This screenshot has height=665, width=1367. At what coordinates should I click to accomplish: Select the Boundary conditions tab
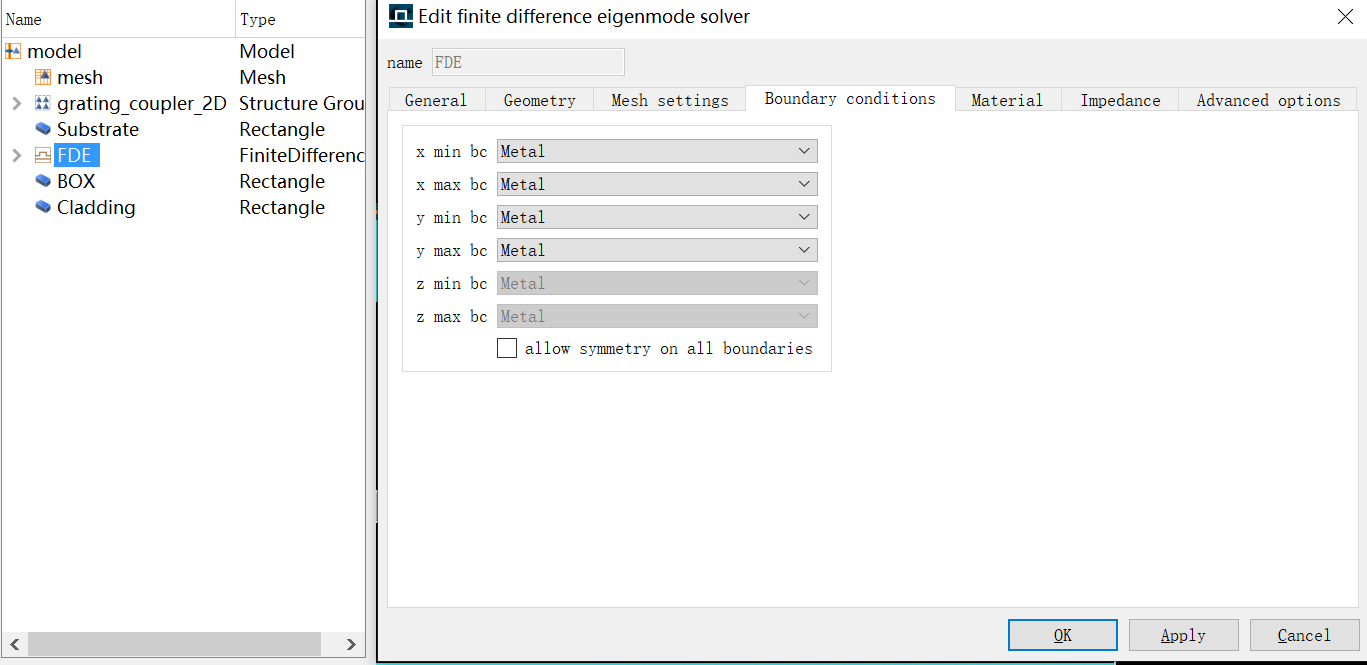coord(850,98)
